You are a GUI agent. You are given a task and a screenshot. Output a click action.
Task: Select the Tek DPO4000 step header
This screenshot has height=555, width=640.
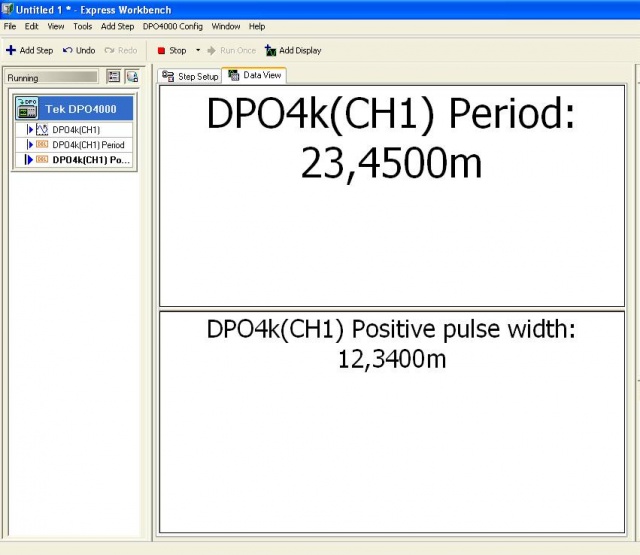click(73, 109)
